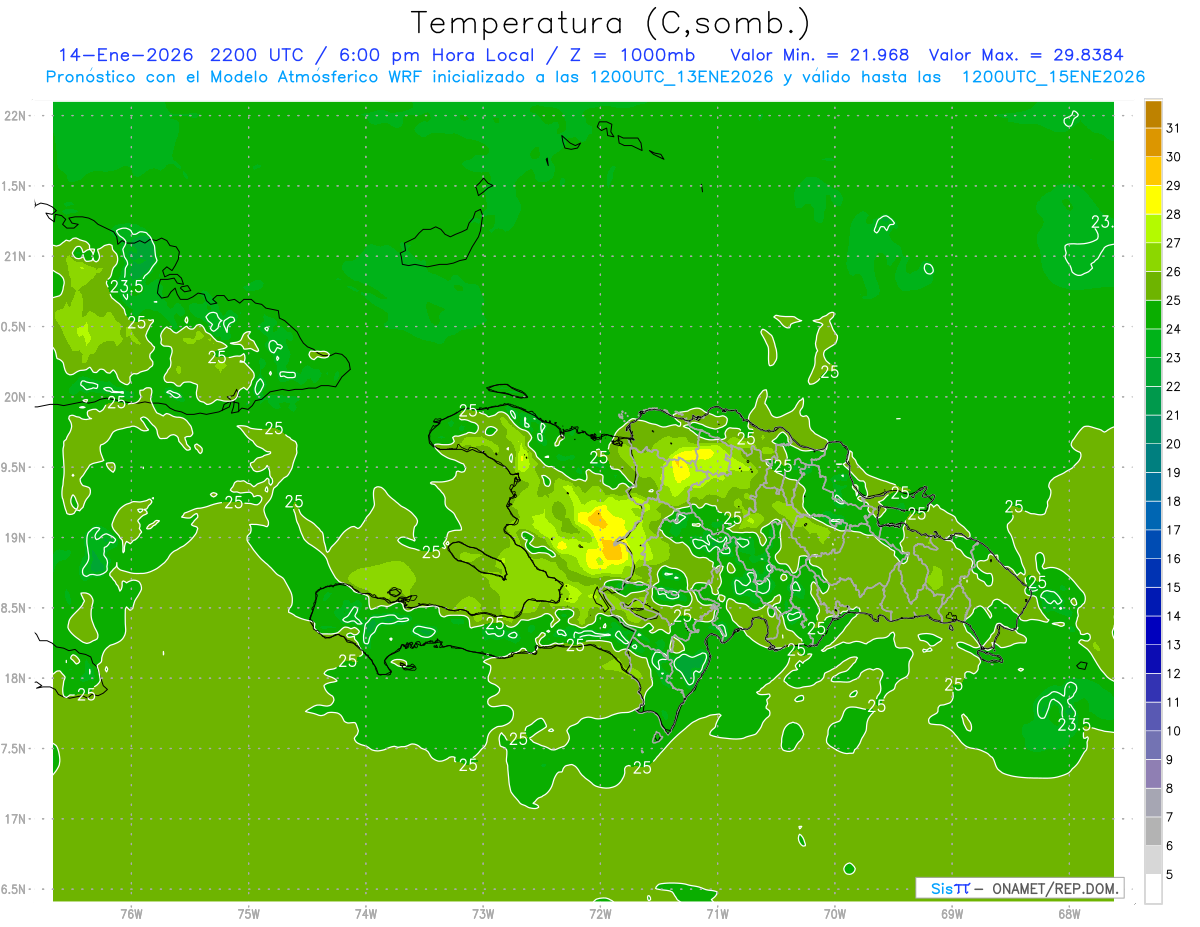Click the "23.5" contour label over eastern Cuba

click(x=127, y=287)
